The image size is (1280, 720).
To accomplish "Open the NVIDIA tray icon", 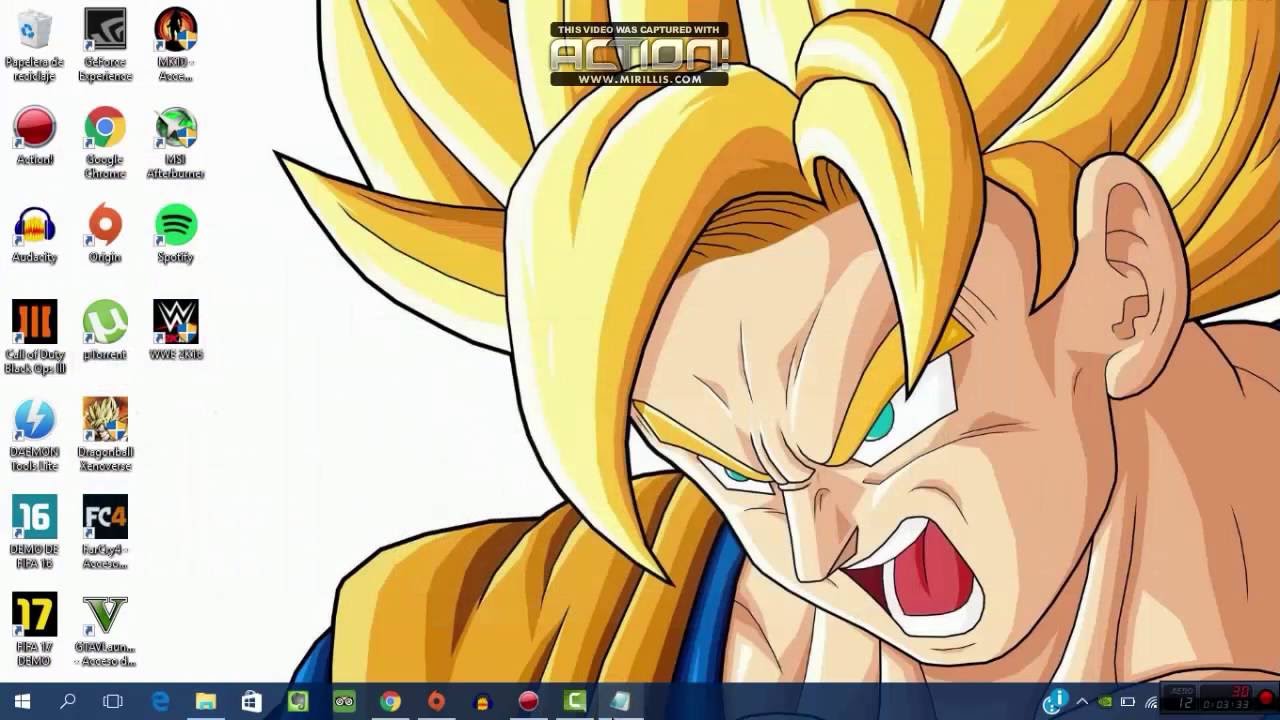I will point(1105,702).
